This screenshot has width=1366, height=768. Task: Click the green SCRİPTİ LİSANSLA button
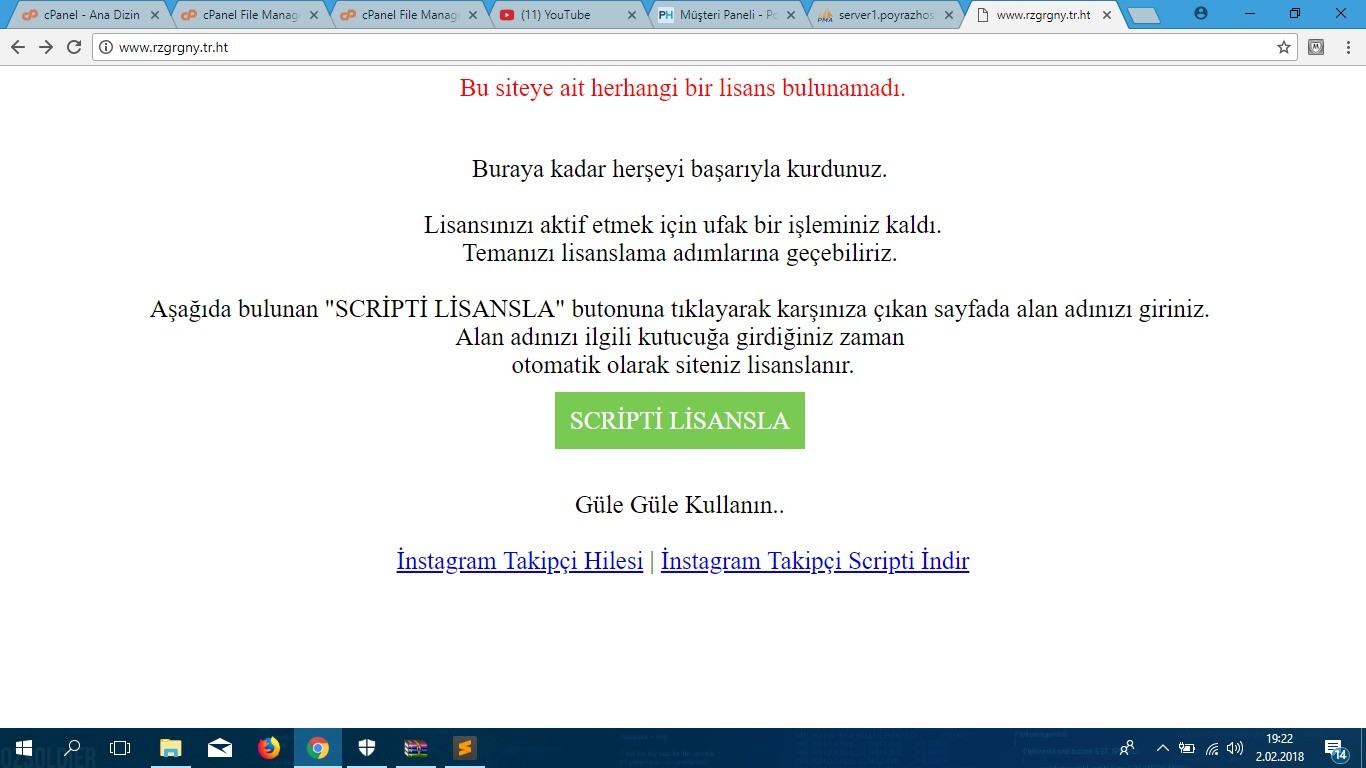680,420
